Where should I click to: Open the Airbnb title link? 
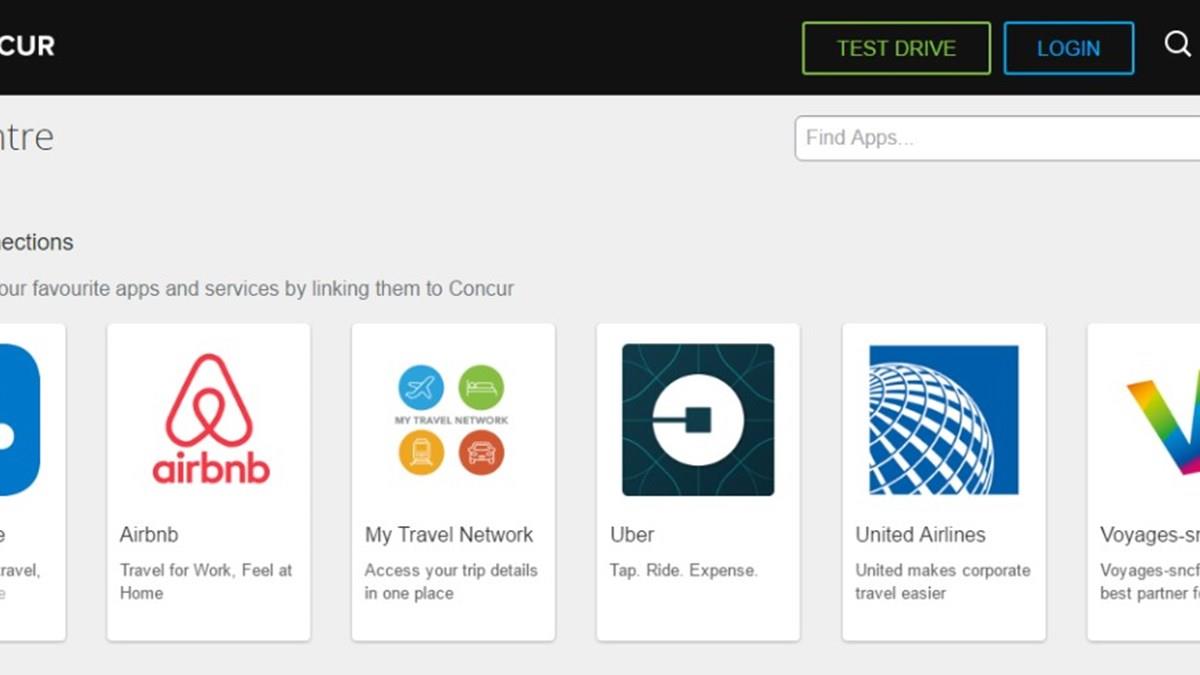149,535
